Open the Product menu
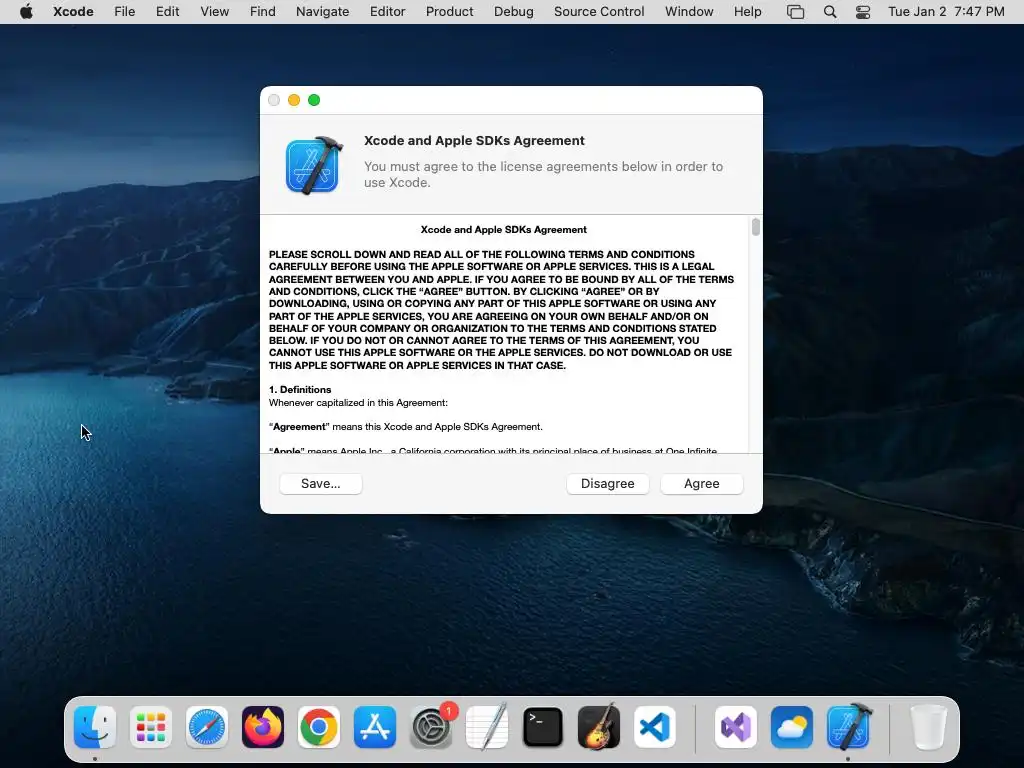This screenshot has height=768, width=1024. tap(449, 12)
